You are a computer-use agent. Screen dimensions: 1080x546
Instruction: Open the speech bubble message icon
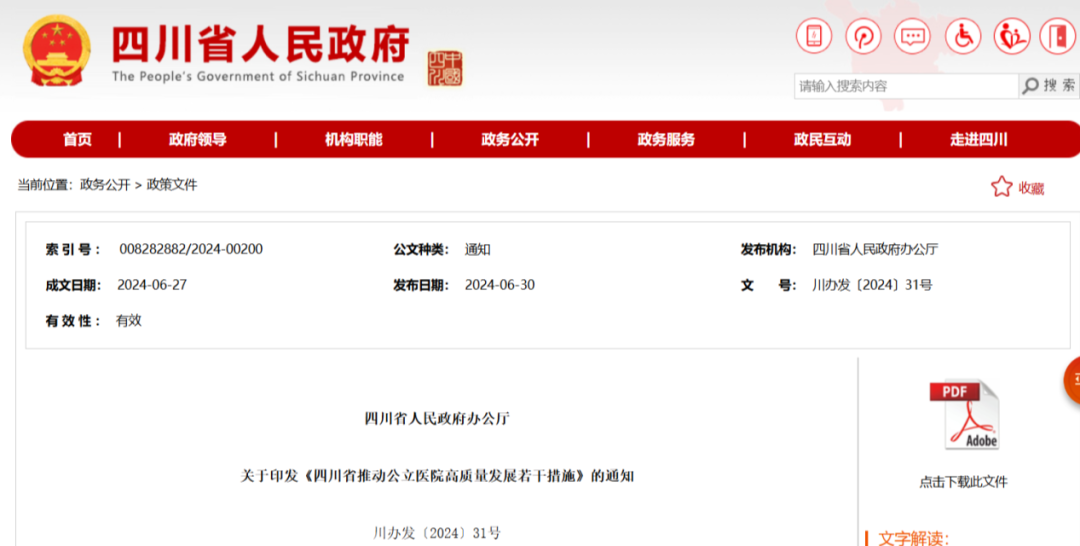pyautogui.click(x=912, y=36)
